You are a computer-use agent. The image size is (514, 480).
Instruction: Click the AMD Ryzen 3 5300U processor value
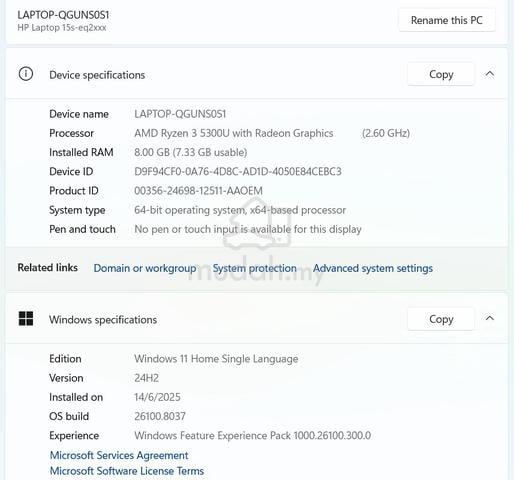coord(234,133)
